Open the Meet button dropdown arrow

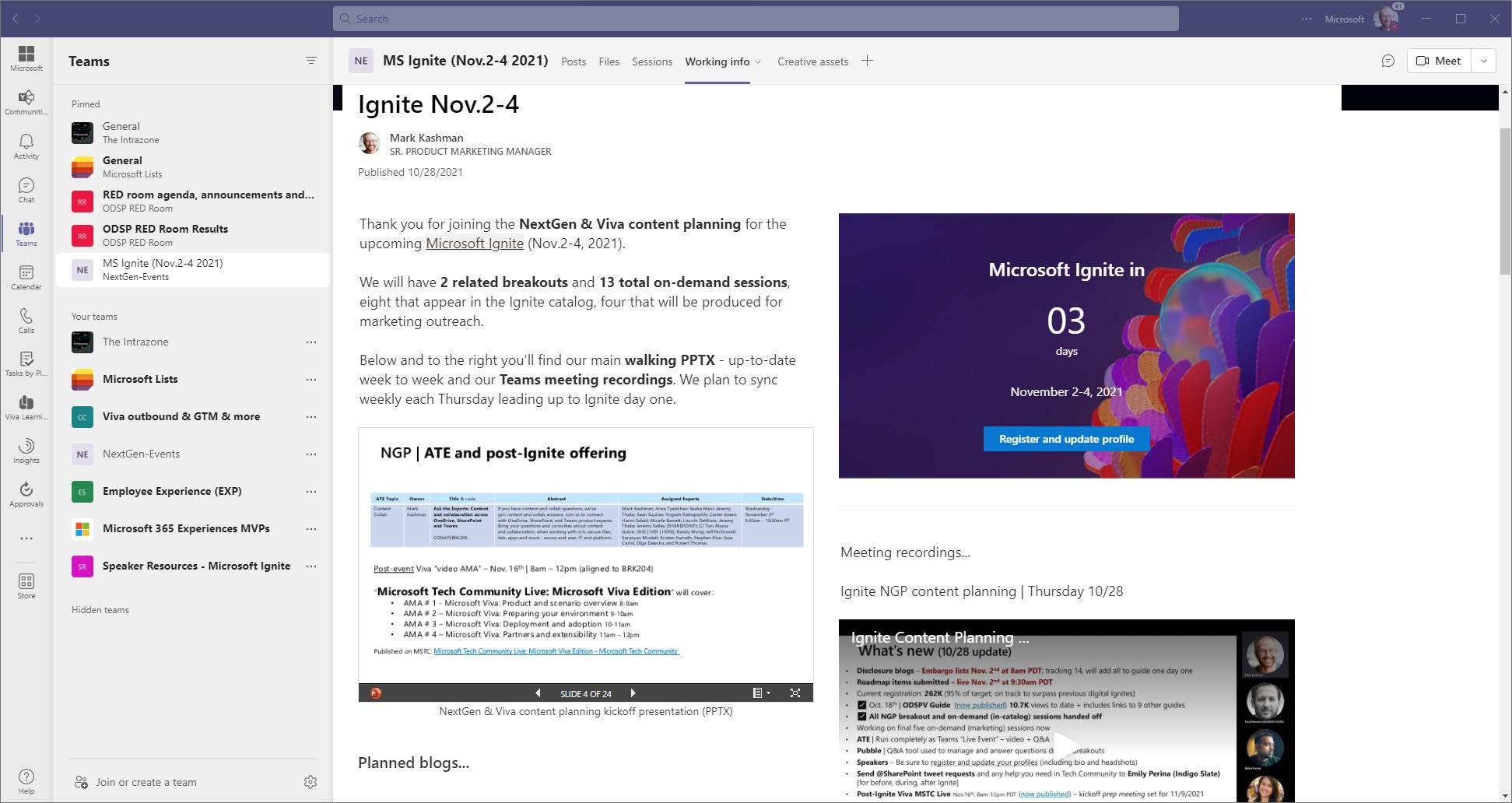click(1484, 61)
